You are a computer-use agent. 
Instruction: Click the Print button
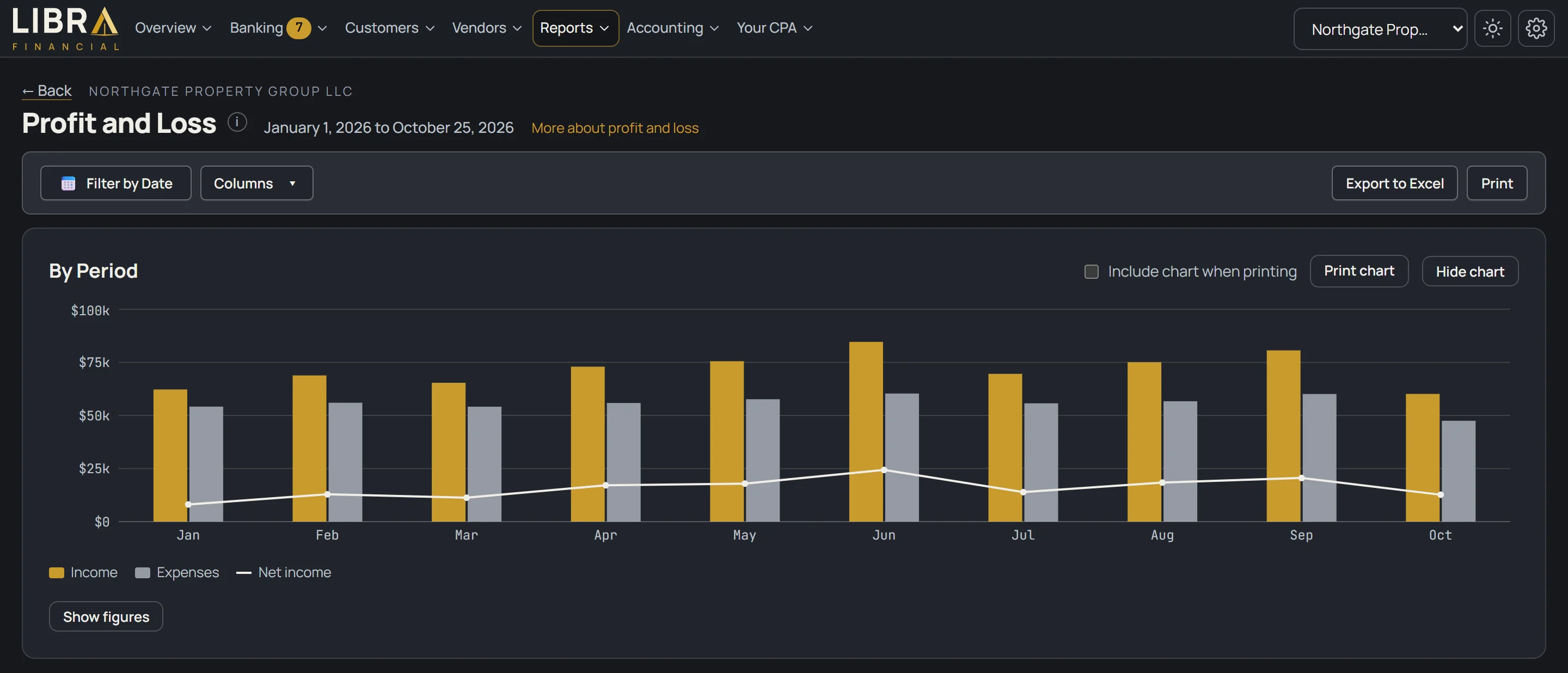pos(1496,183)
